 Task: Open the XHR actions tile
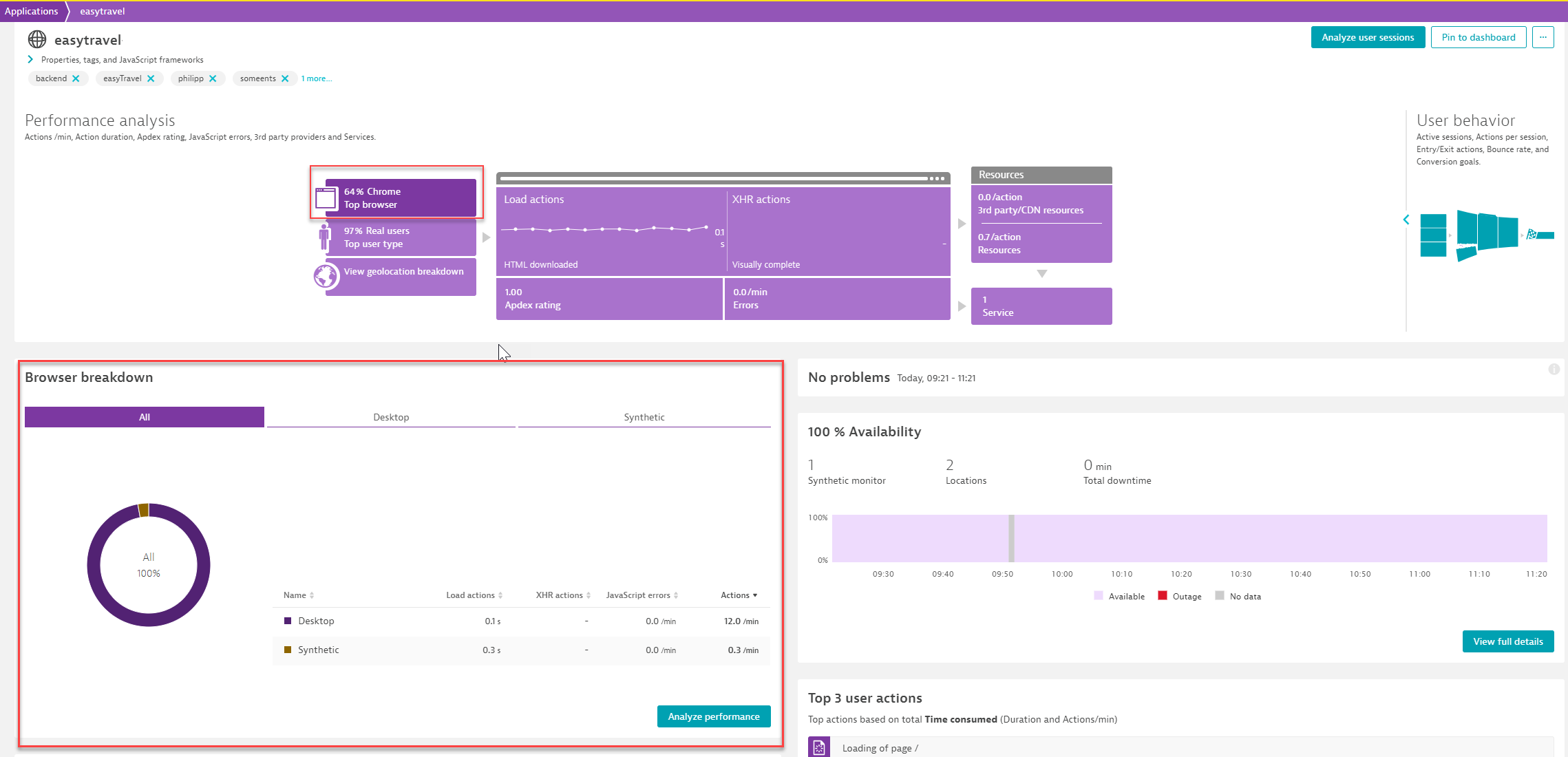838,232
